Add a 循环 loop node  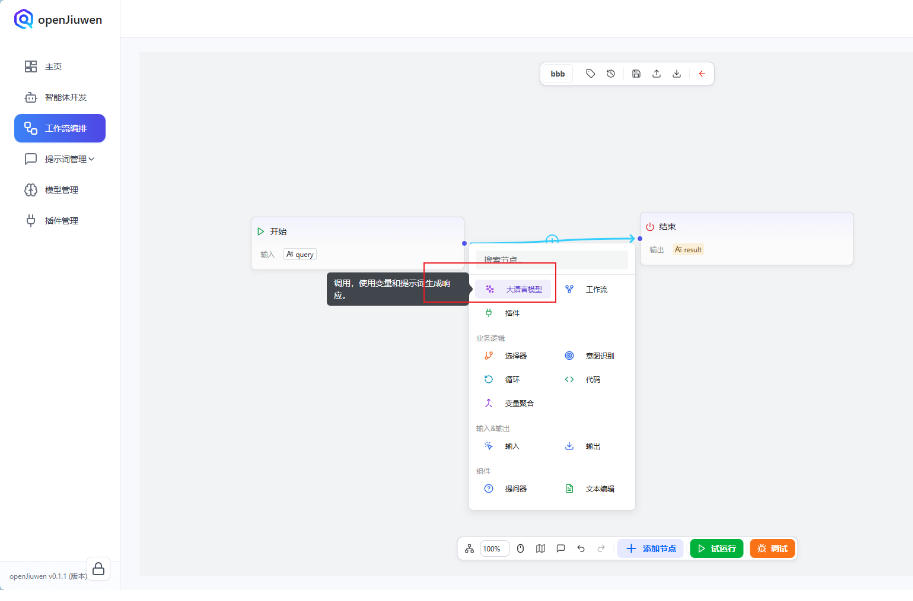[x=504, y=380]
